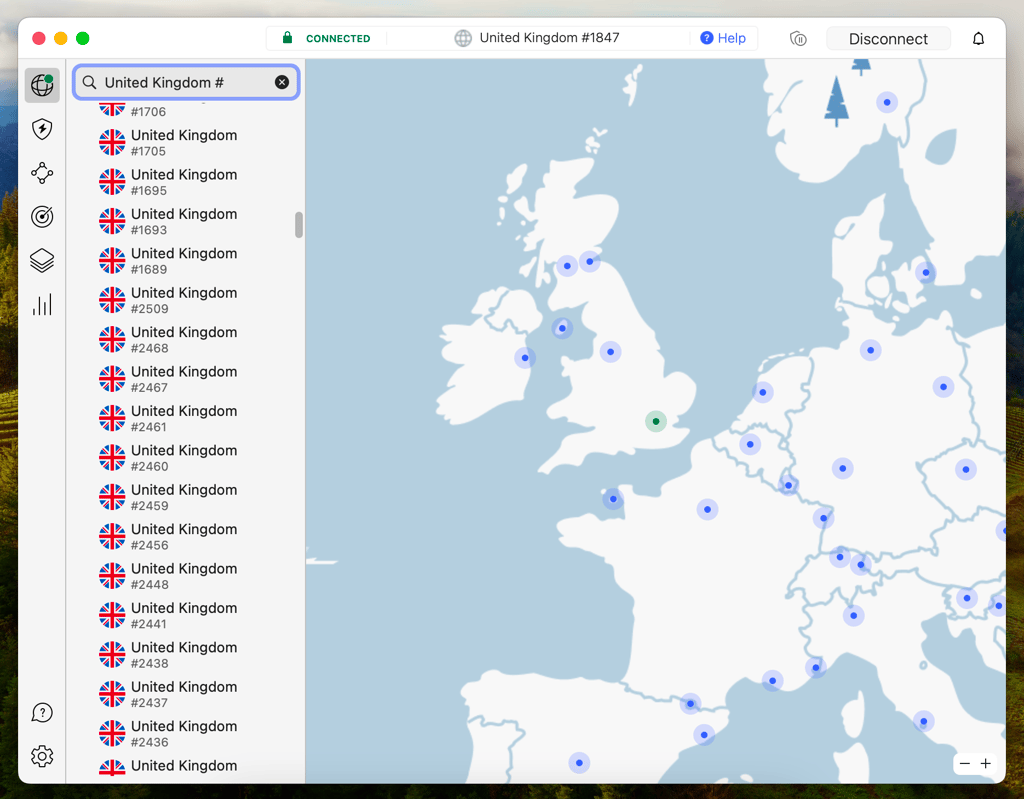
Task: Select the Marseille map pin in southern France
Action: click(773, 681)
